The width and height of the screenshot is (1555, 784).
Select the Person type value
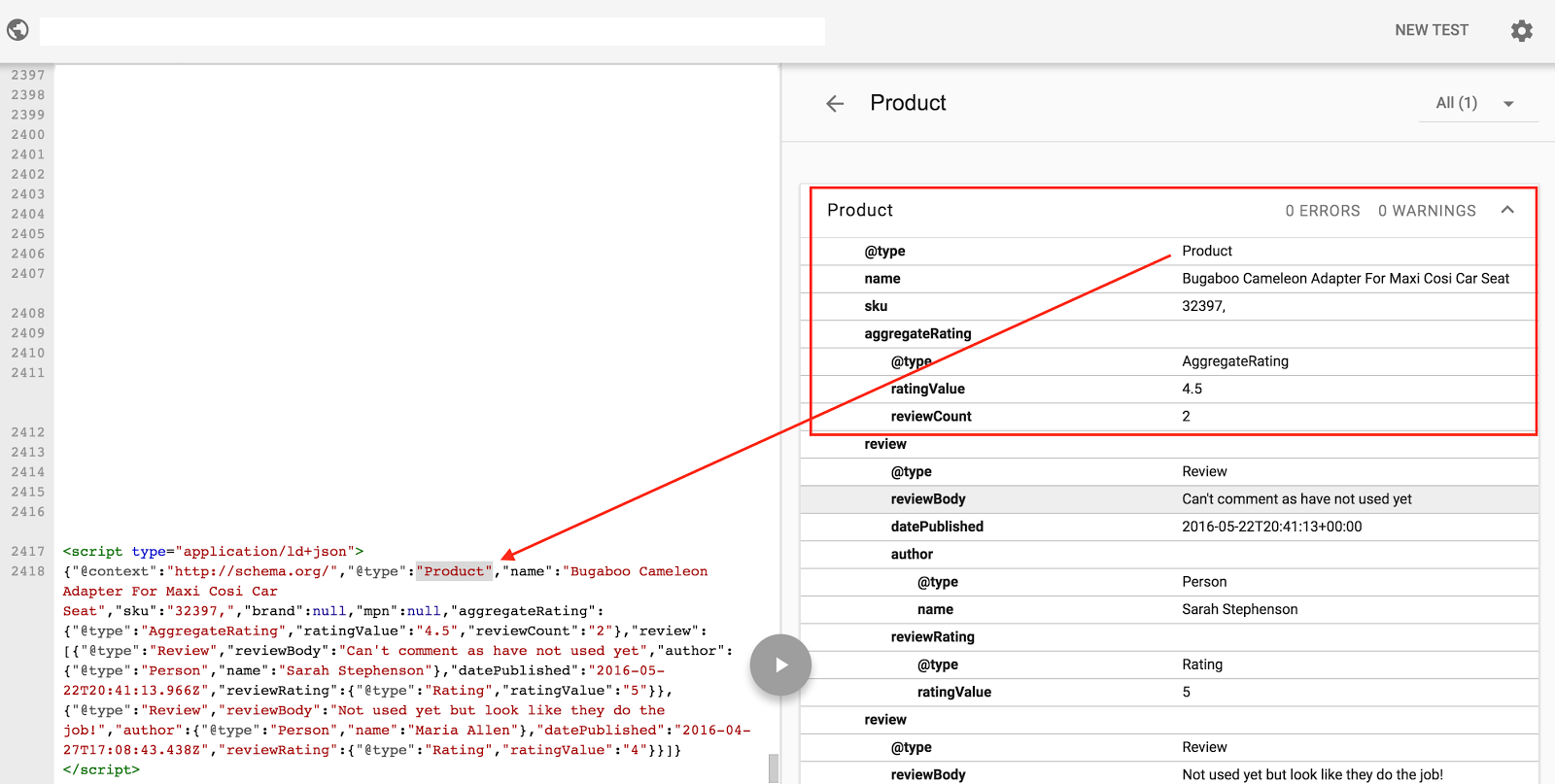pyautogui.click(x=1204, y=582)
